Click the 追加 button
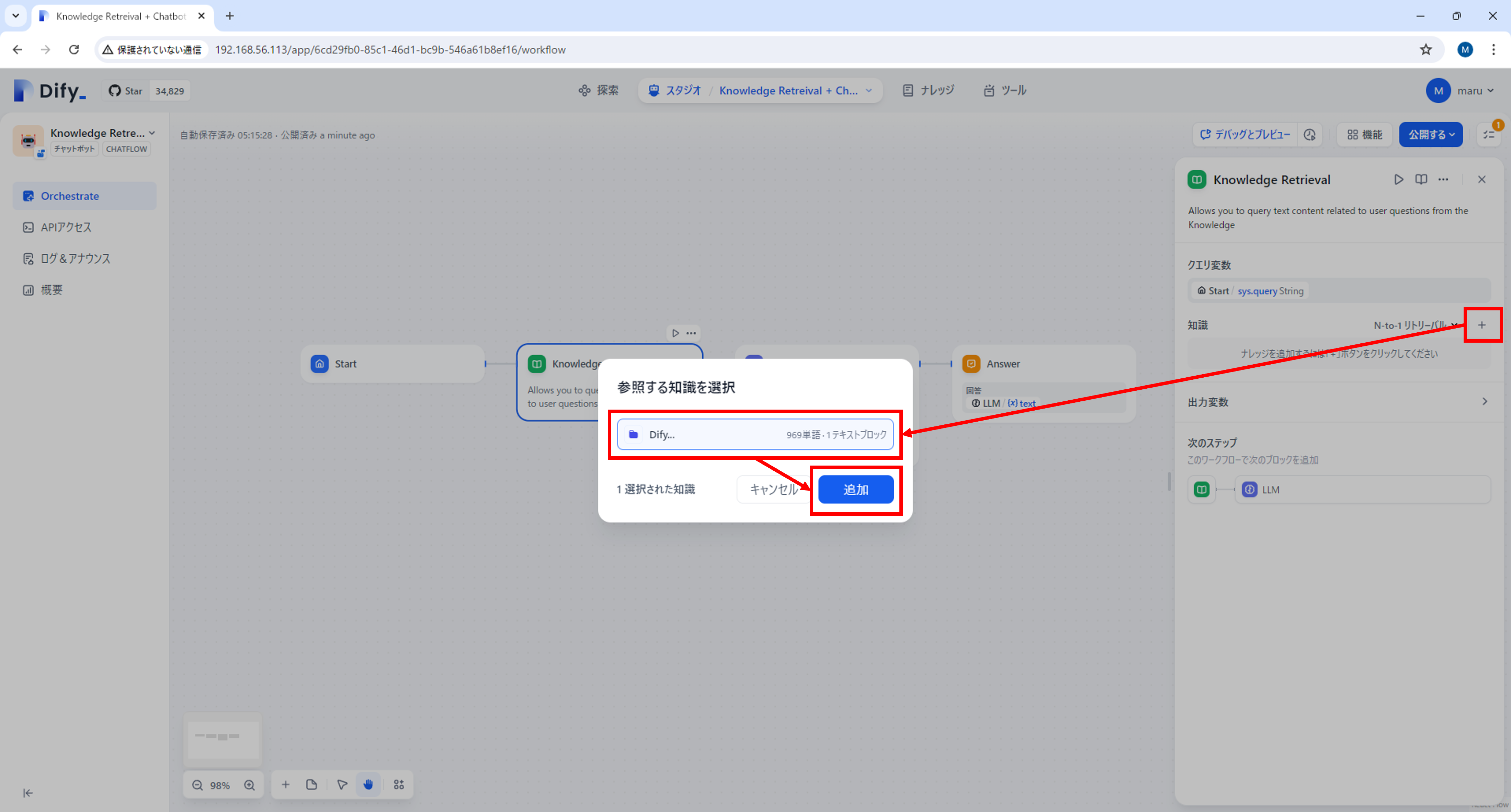Viewport: 1511px width, 812px height. 855,490
